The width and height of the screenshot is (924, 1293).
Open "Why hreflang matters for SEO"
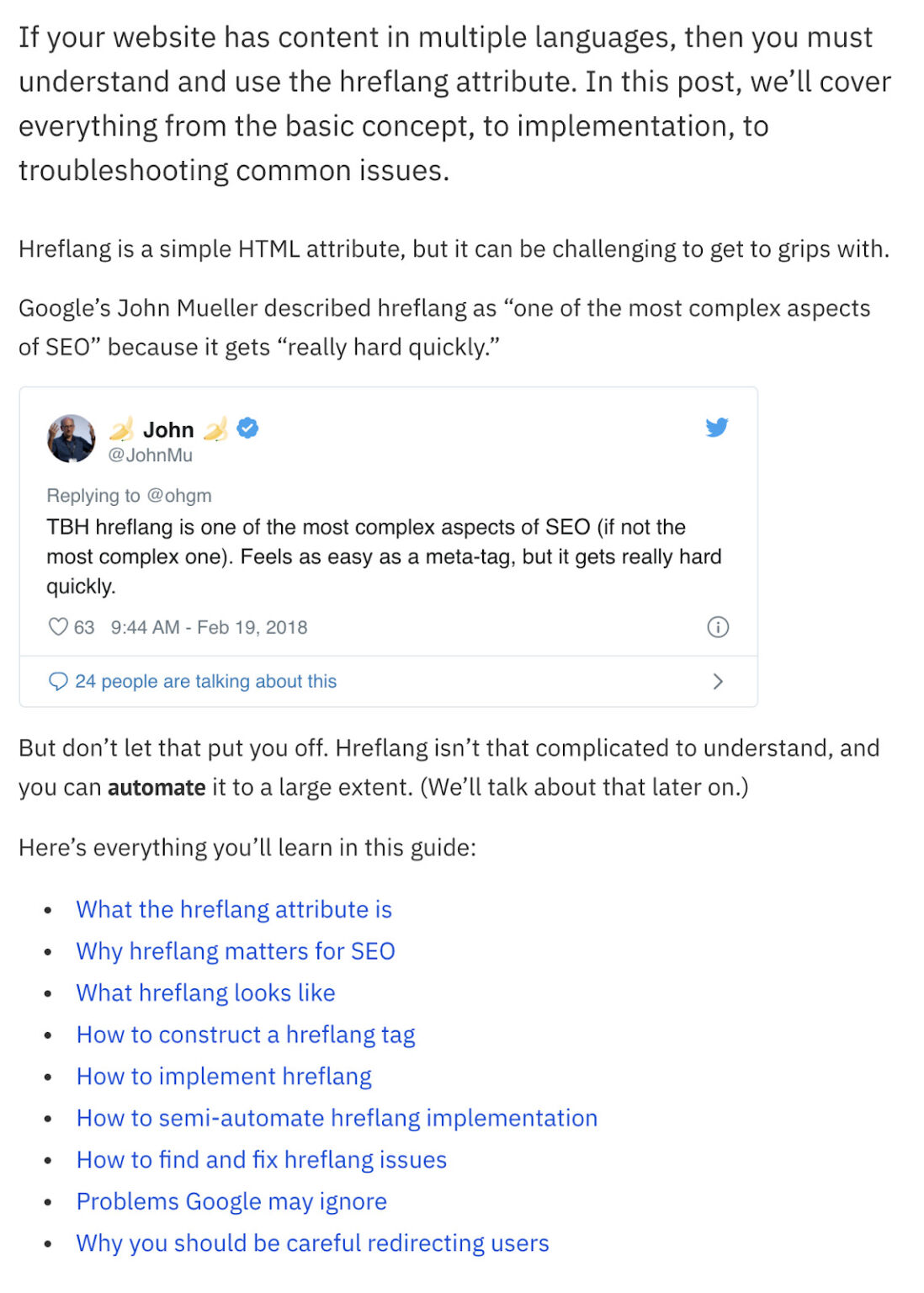point(236,950)
